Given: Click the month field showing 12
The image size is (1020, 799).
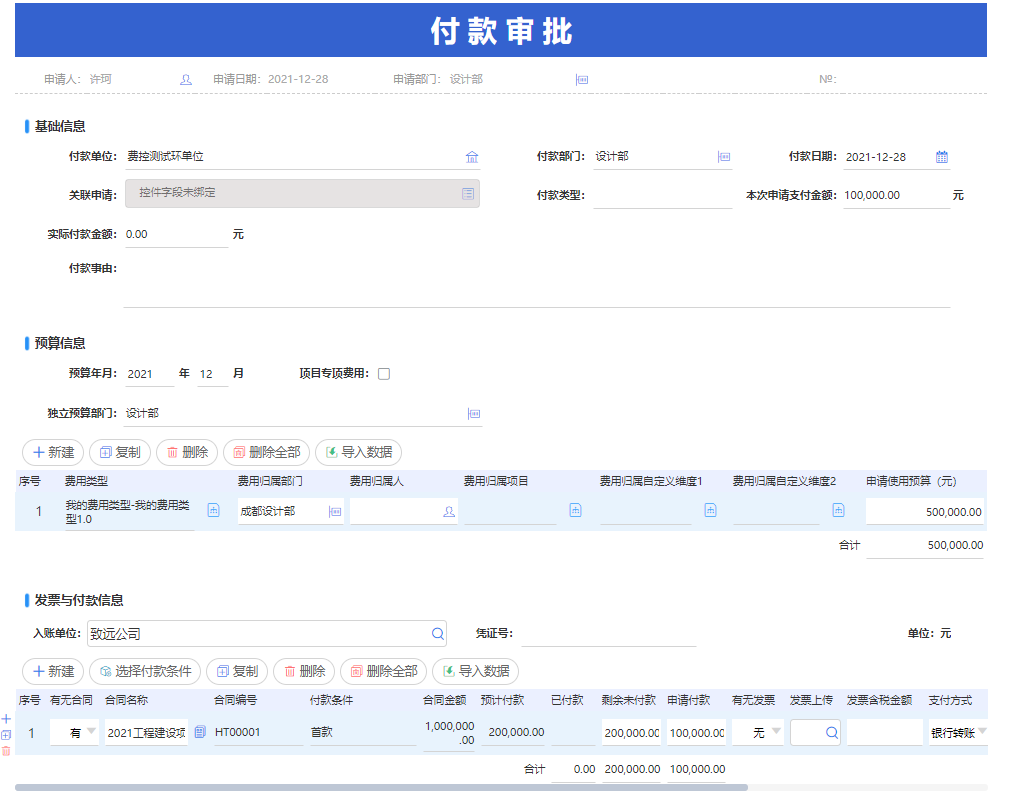Looking at the screenshot, I should point(213,373).
